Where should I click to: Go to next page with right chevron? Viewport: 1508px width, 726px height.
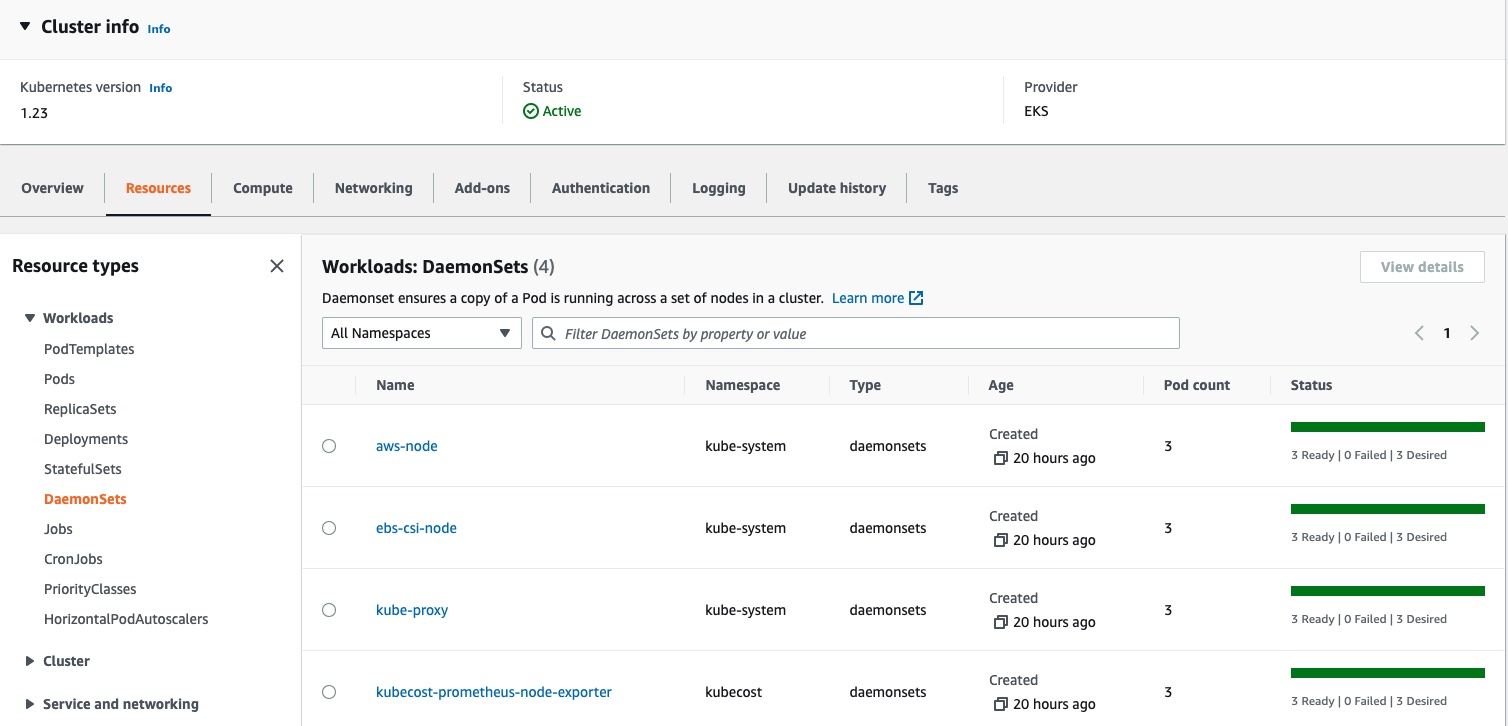(1474, 333)
